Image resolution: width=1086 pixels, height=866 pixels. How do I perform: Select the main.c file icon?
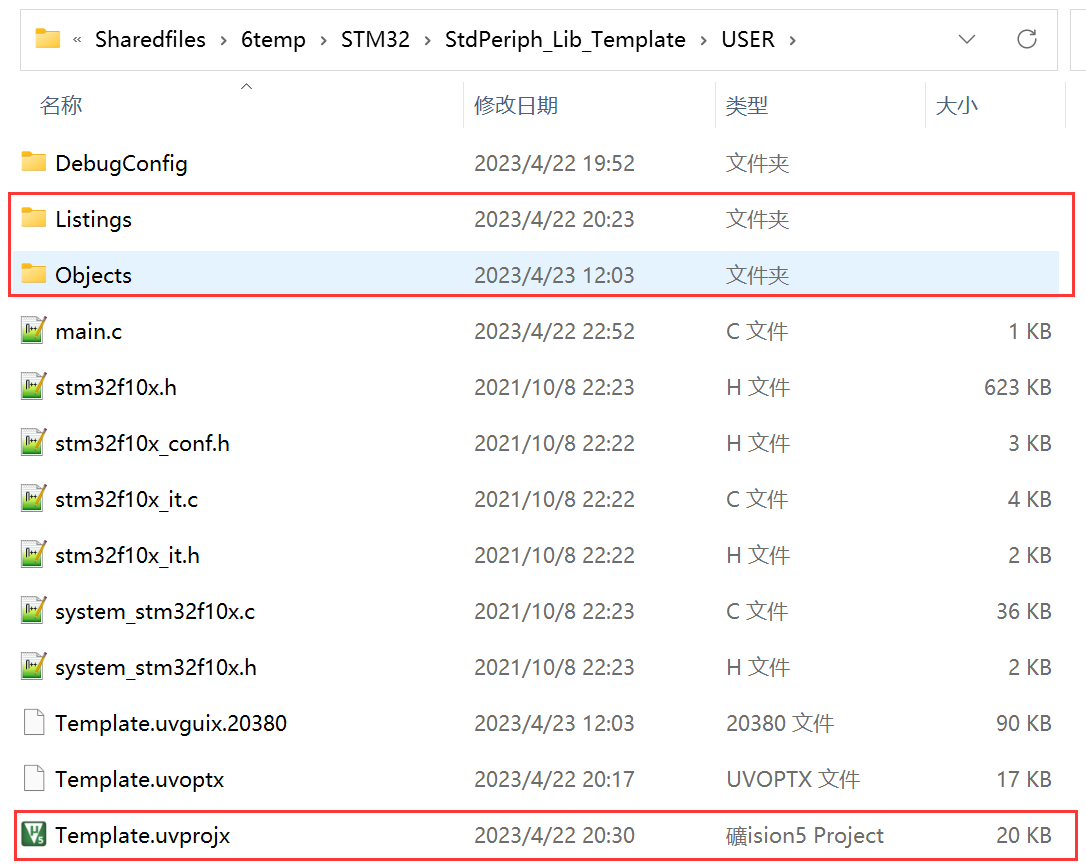pyautogui.click(x=34, y=331)
